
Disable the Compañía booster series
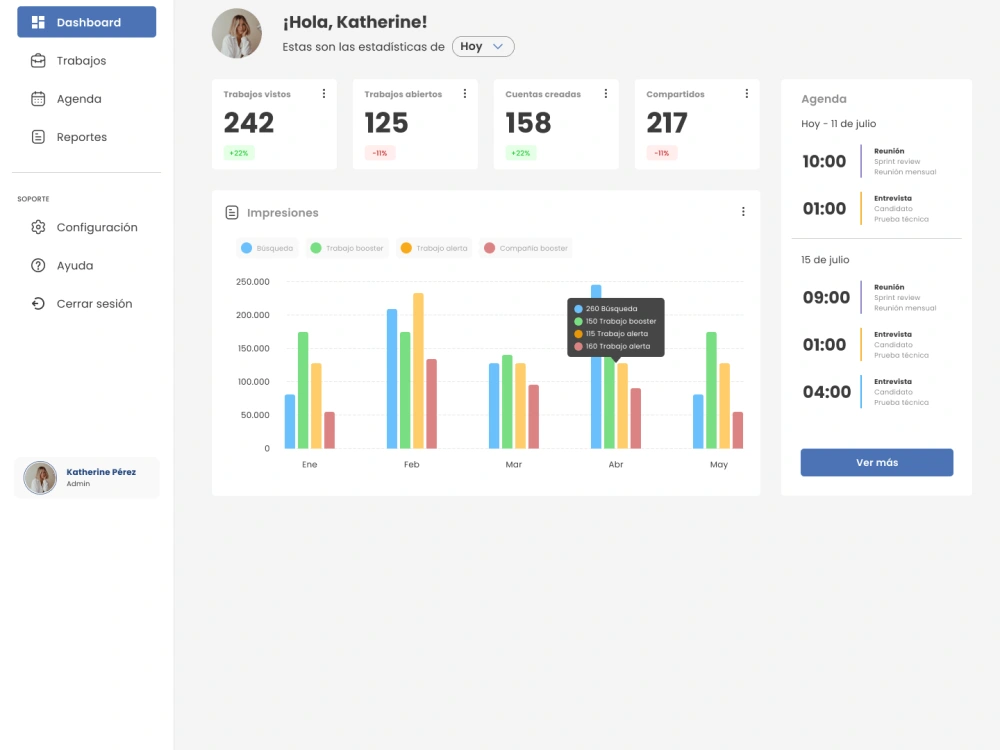[525, 247]
